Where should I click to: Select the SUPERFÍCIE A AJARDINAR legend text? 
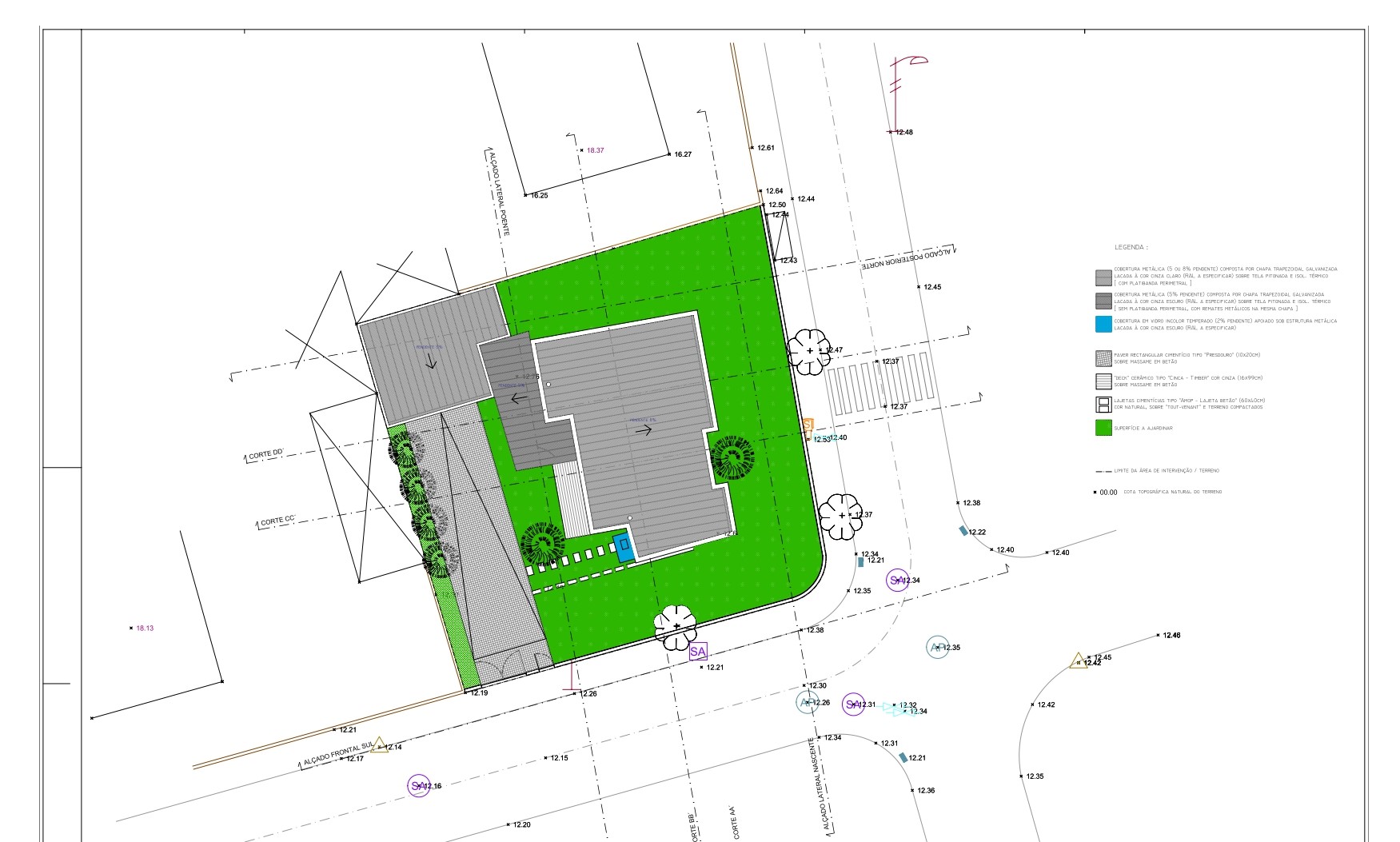tap(1143, 429)
